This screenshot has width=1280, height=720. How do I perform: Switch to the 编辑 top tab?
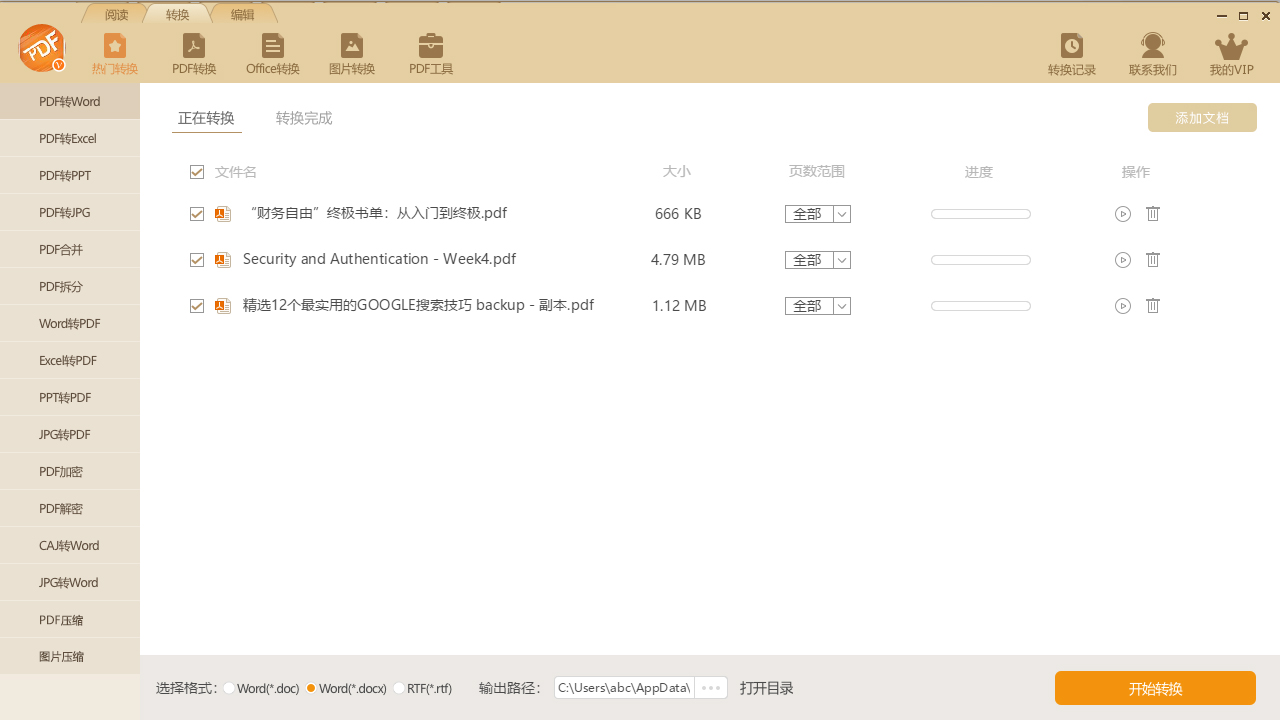pos(242,14)
